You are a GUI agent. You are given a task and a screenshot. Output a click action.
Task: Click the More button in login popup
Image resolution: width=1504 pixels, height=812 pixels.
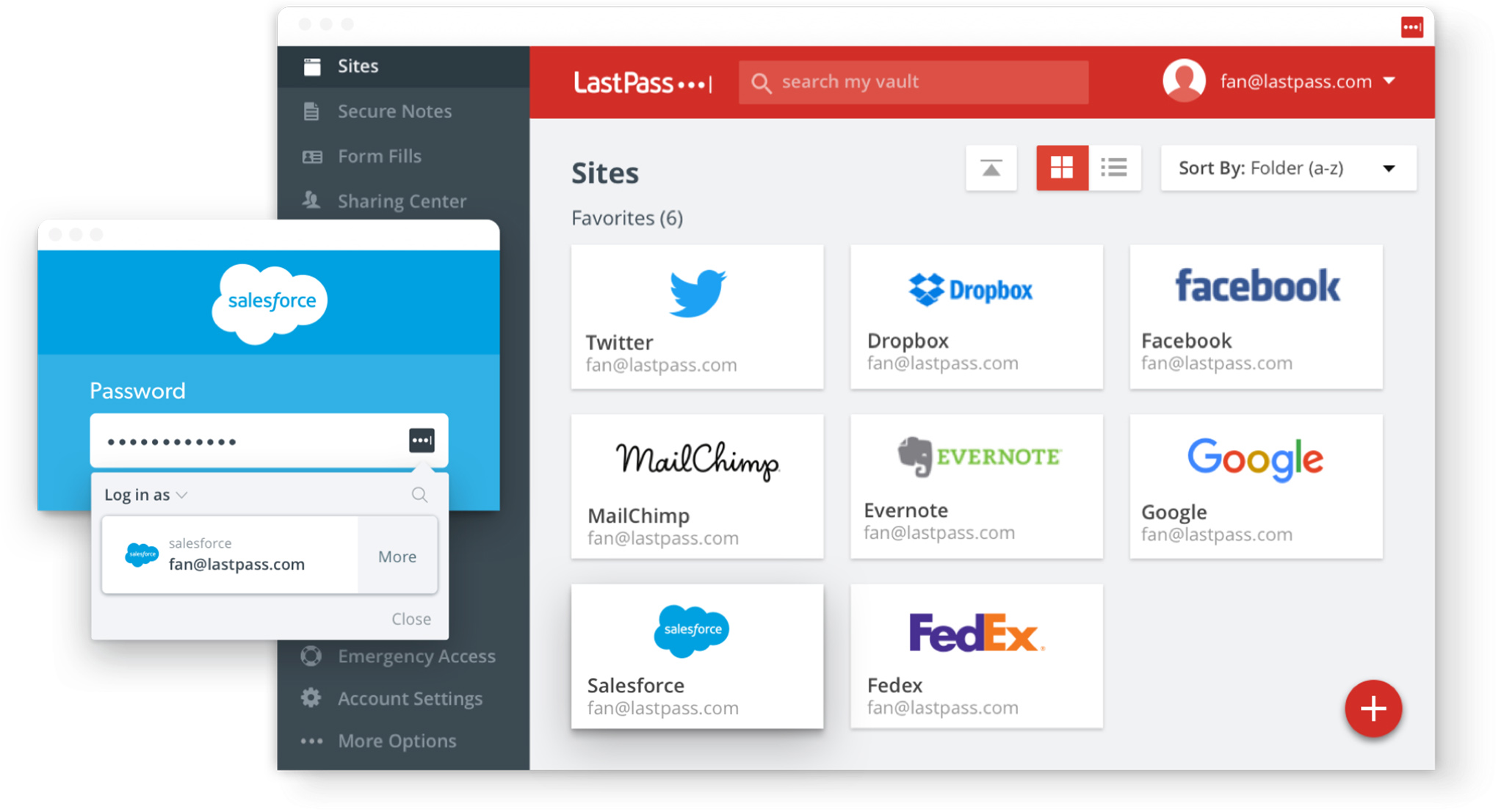397,557
